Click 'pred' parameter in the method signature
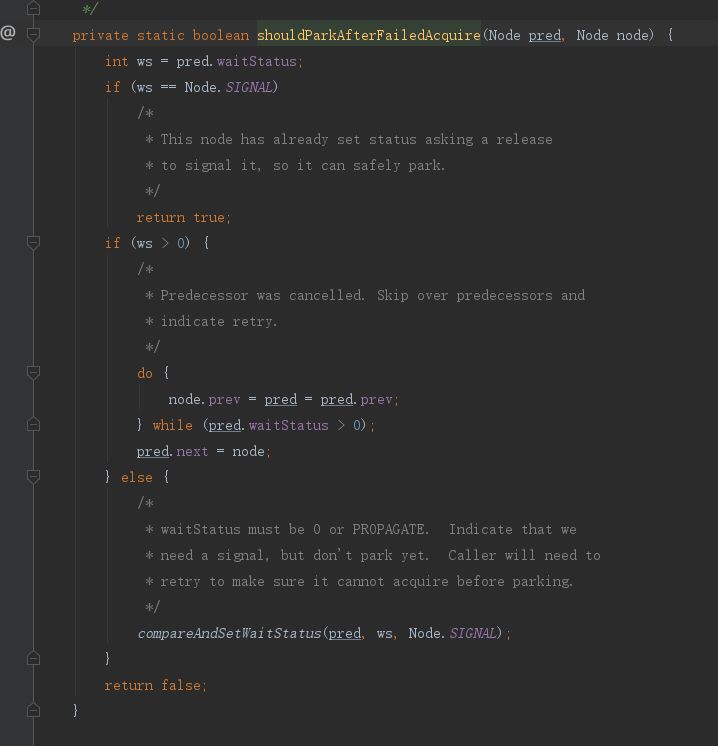The height and width of the screenshot is (746, 718). pos(544,35)
